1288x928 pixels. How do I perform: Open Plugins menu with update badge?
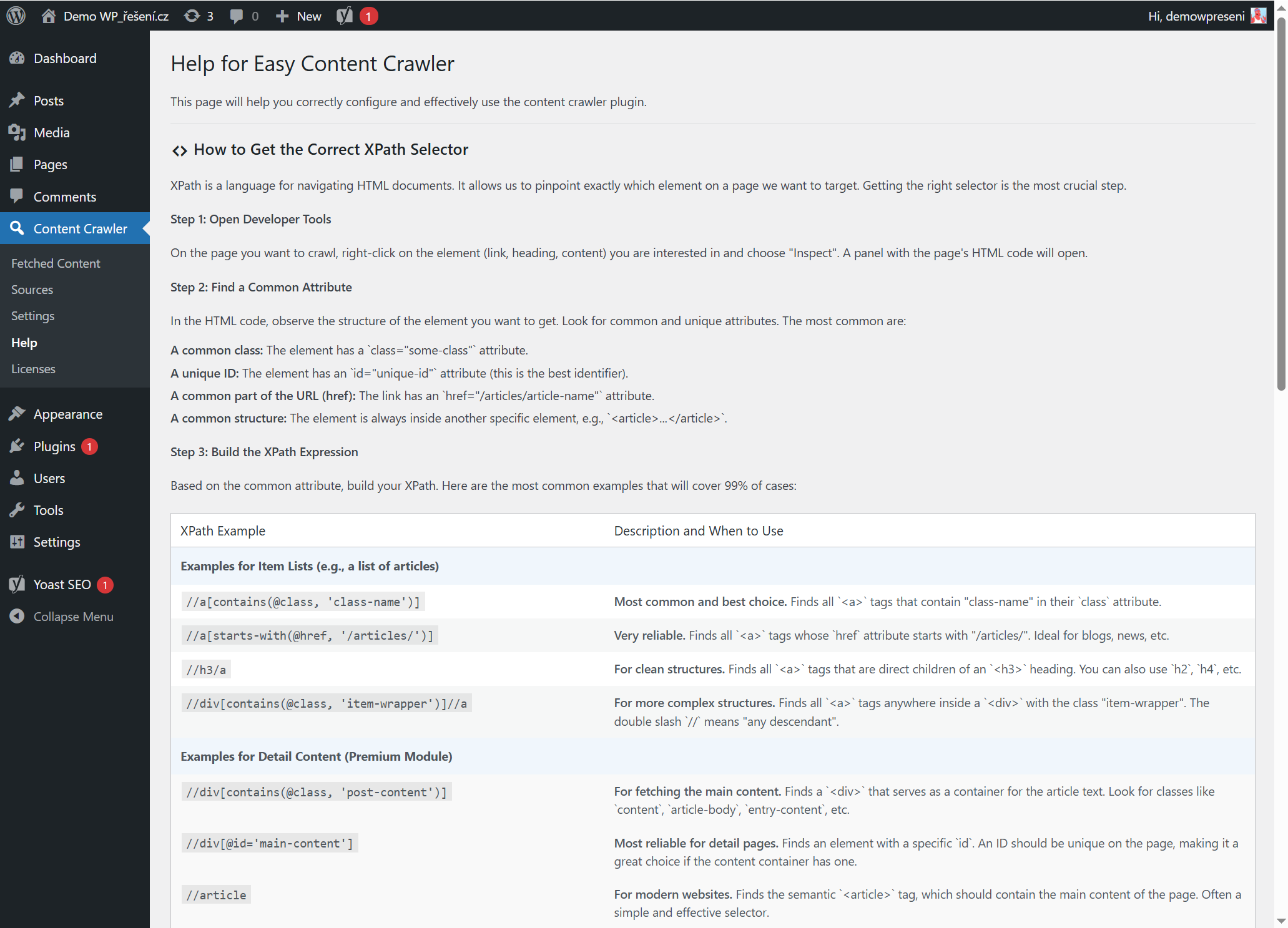[x=54, y=446]
